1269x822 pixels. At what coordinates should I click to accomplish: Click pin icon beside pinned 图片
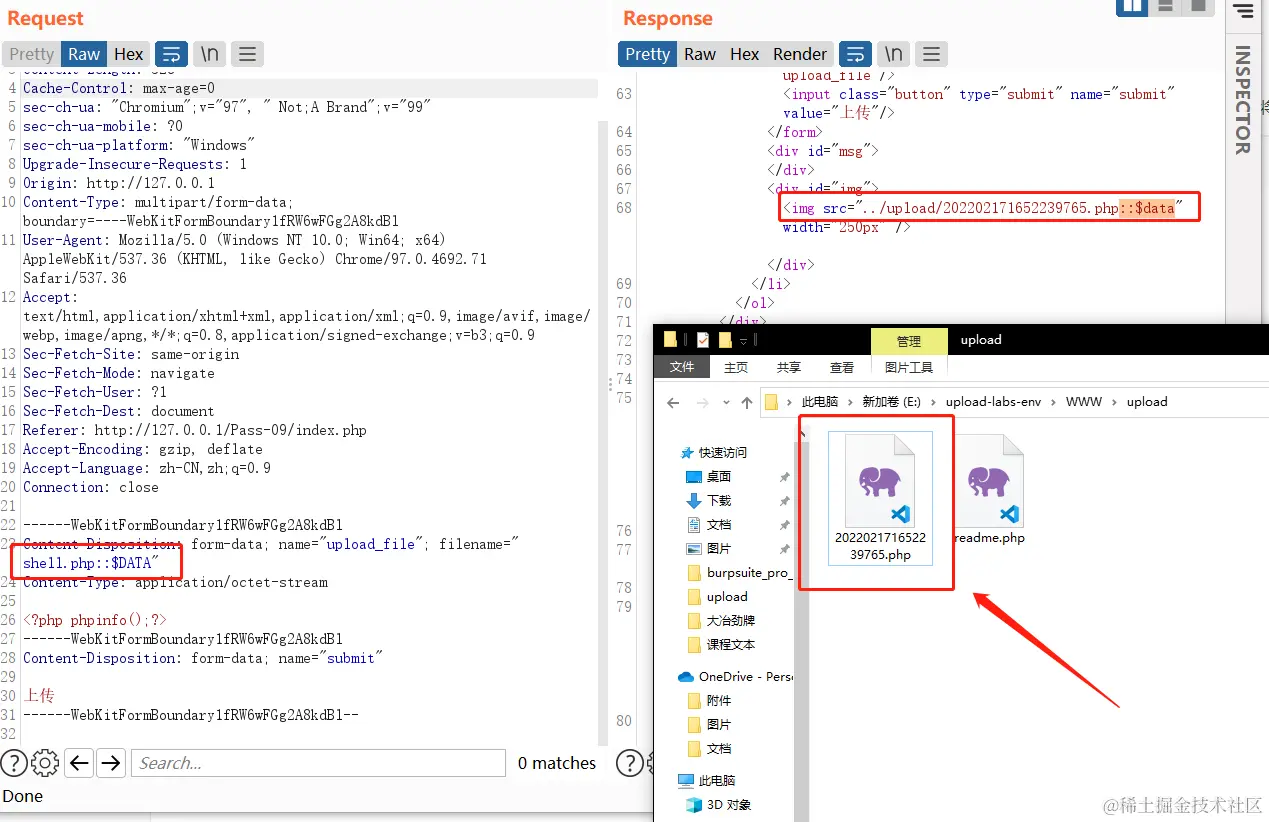[784, 550]
